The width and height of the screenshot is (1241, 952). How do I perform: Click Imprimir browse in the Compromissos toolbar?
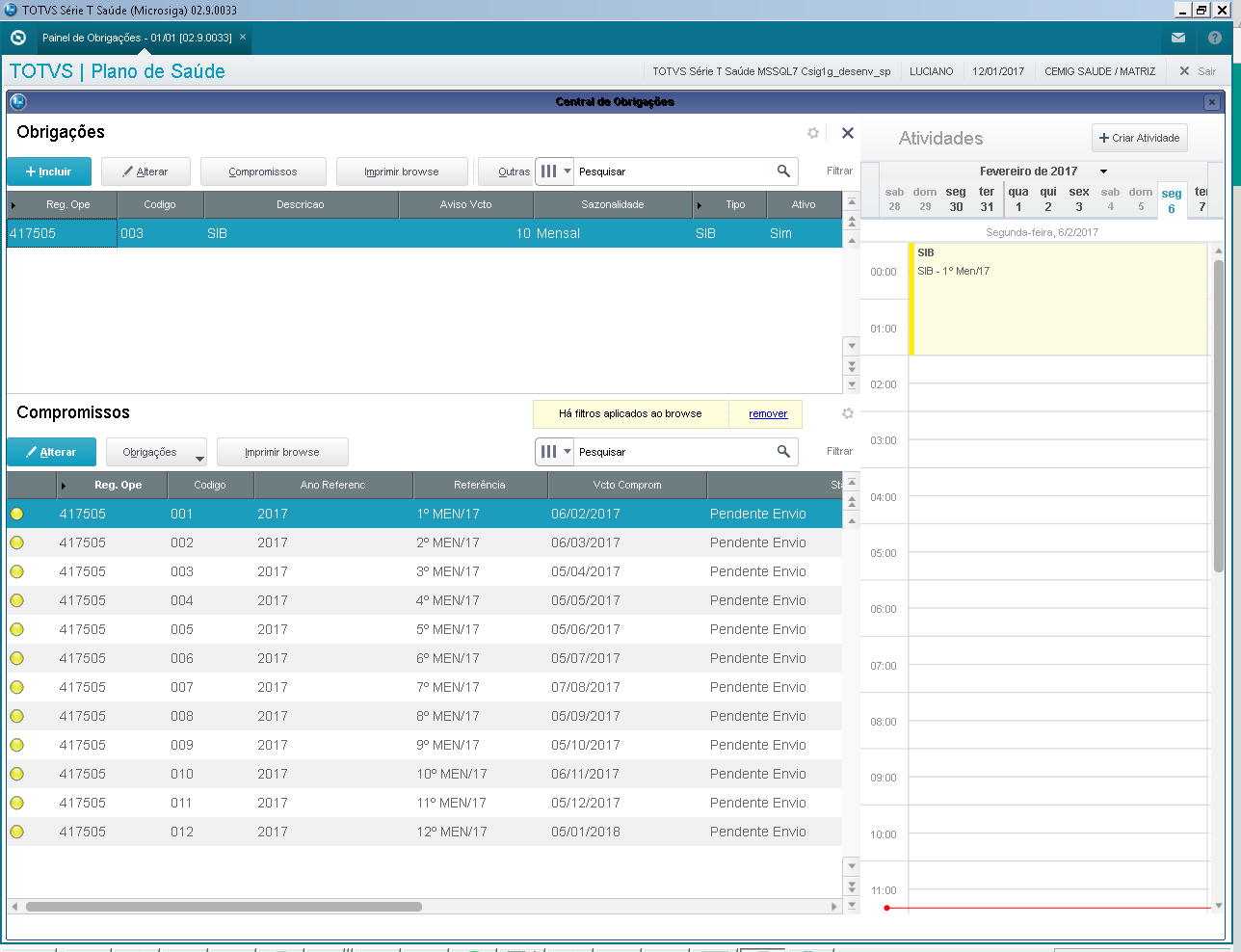coord(282,452)
